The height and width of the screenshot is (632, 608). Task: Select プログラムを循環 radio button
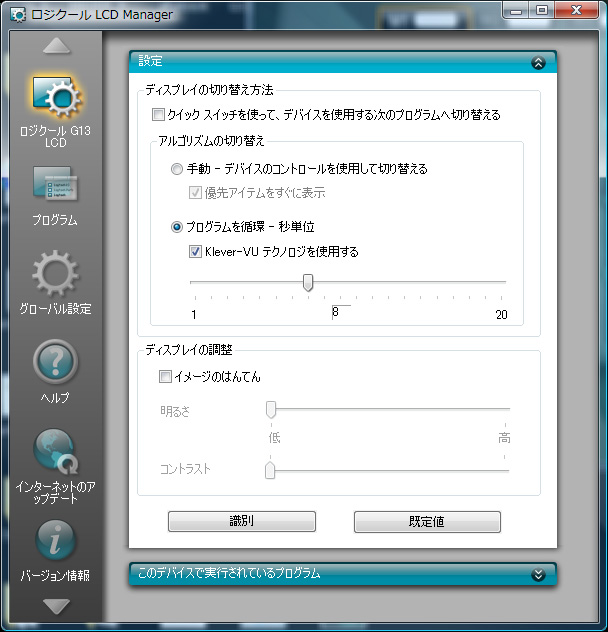[x=178, y=227]
